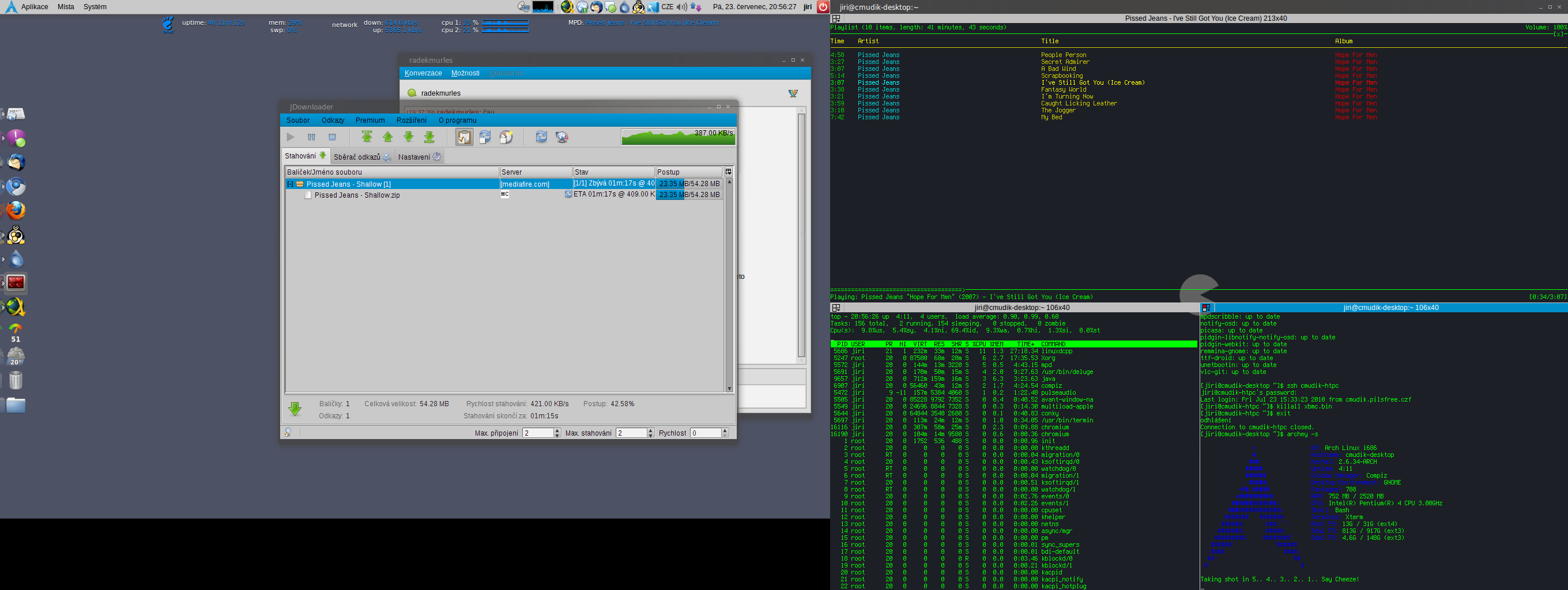Collapse the Pissed Jeans - Shallow [1] package
This screenshot has width=1568, height=590.
(x=291, y=184)
